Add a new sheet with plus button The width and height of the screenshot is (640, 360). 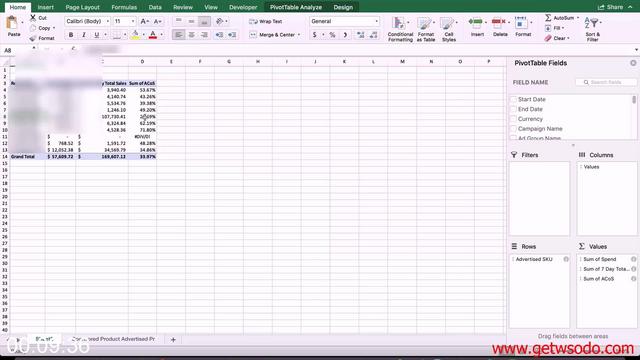click(x=173, y=340)
